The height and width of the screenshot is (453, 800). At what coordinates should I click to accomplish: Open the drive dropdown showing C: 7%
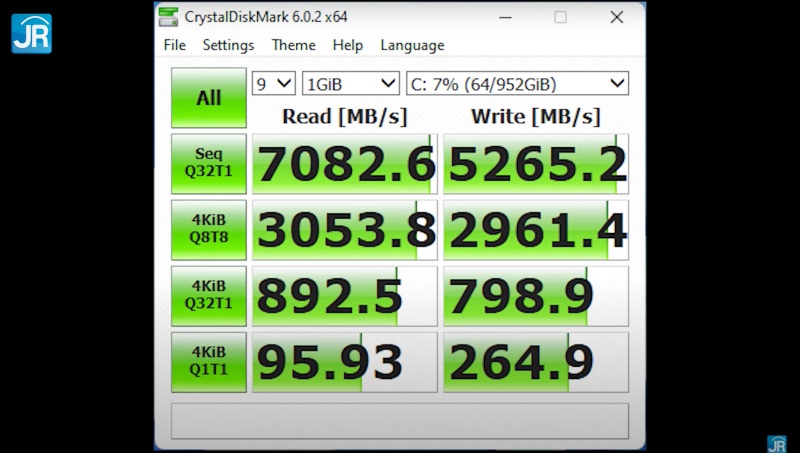(x=517, y=84)
